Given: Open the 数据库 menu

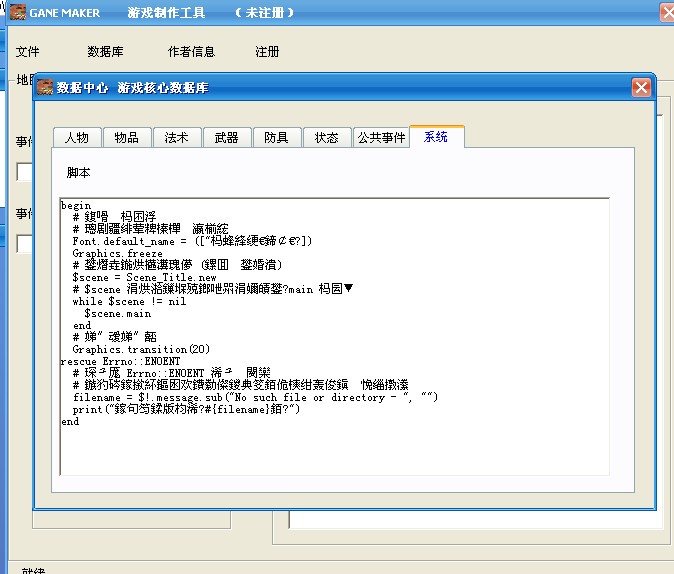Looking at the screenshot, I should [x=105, y=52].
